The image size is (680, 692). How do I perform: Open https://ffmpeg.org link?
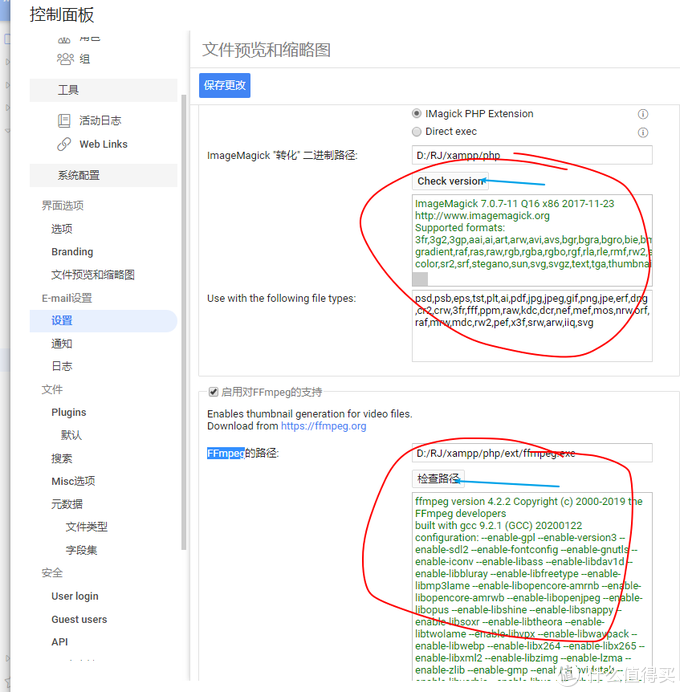(323, 426)
